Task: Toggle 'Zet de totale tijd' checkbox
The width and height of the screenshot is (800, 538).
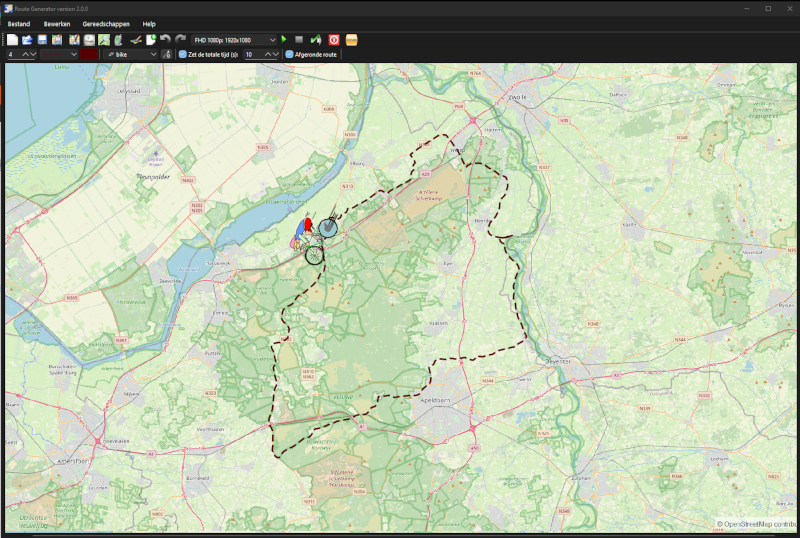Action: [x=183, y=54]
